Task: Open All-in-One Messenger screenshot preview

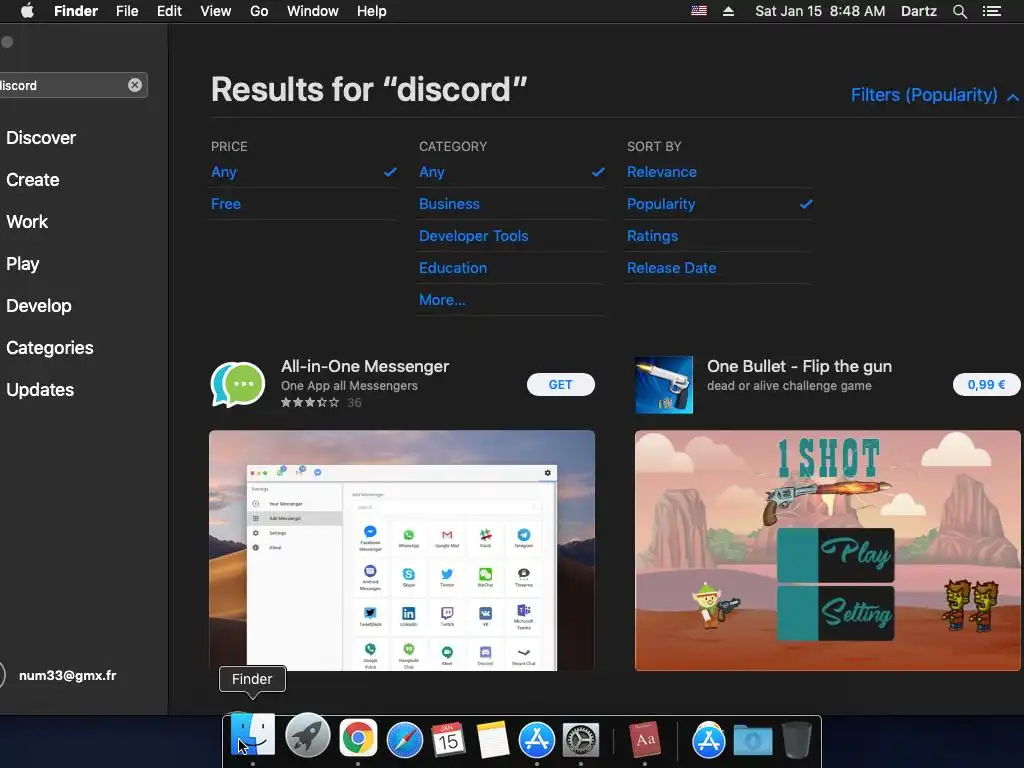Action: point(402,551)
